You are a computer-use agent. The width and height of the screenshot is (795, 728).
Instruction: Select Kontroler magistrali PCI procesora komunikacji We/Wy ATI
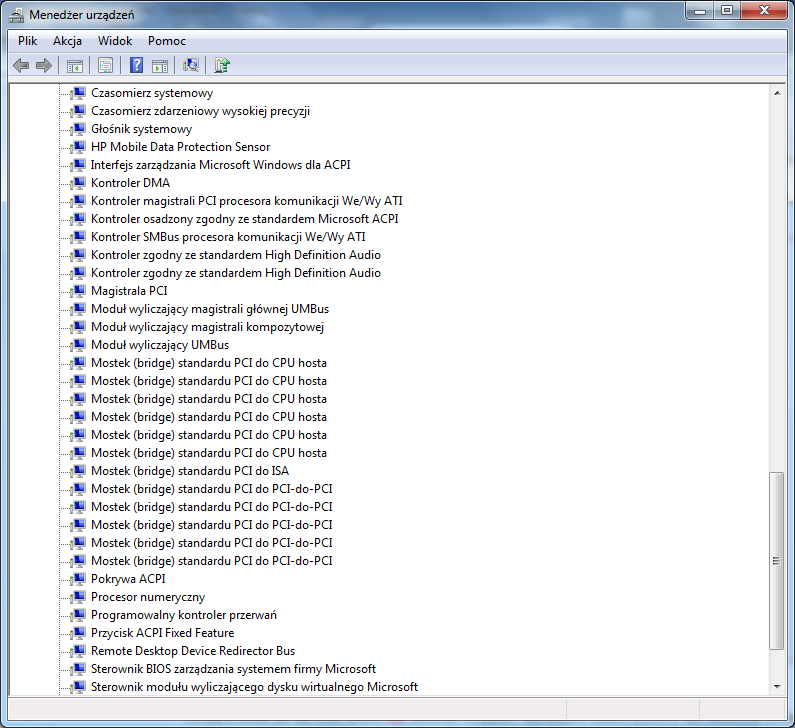tap(246, 201)
